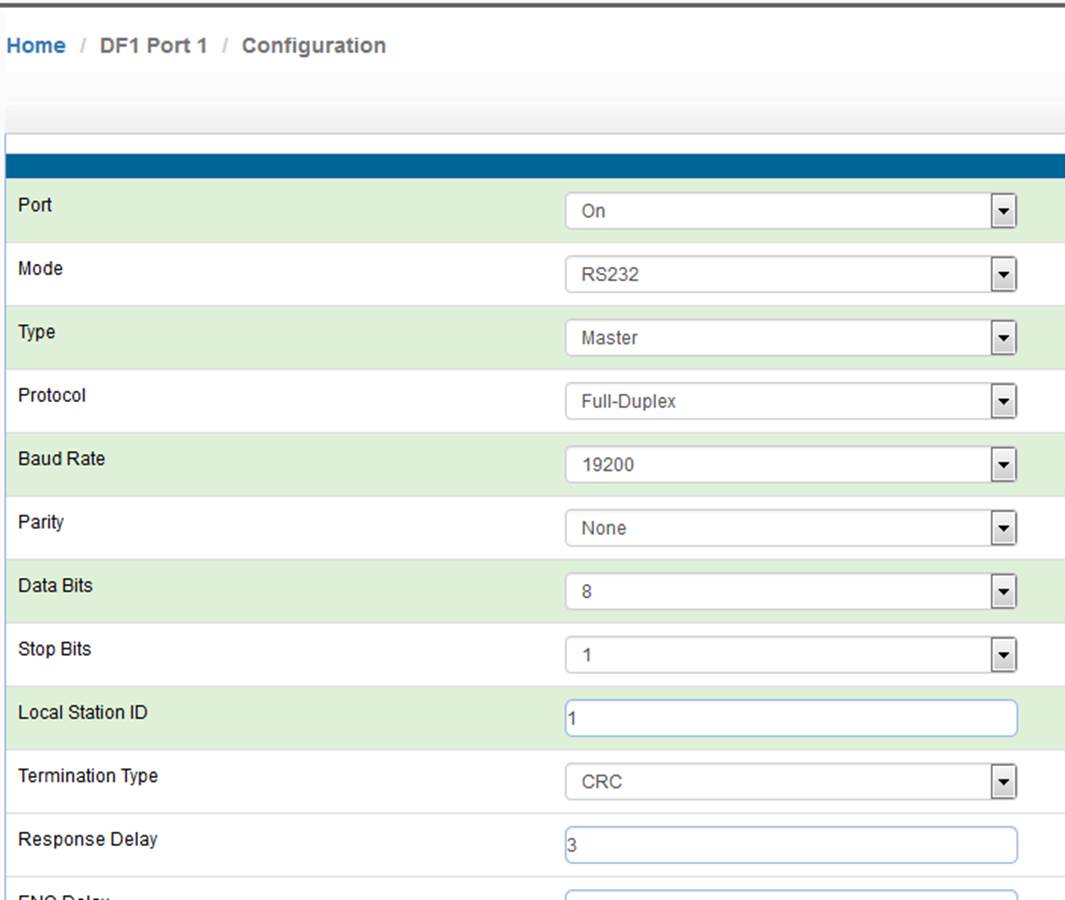This screenshot has height=900, width=1065.
Task: Select the Configuration breadcrumb item
Action: (x=314, y=46)
